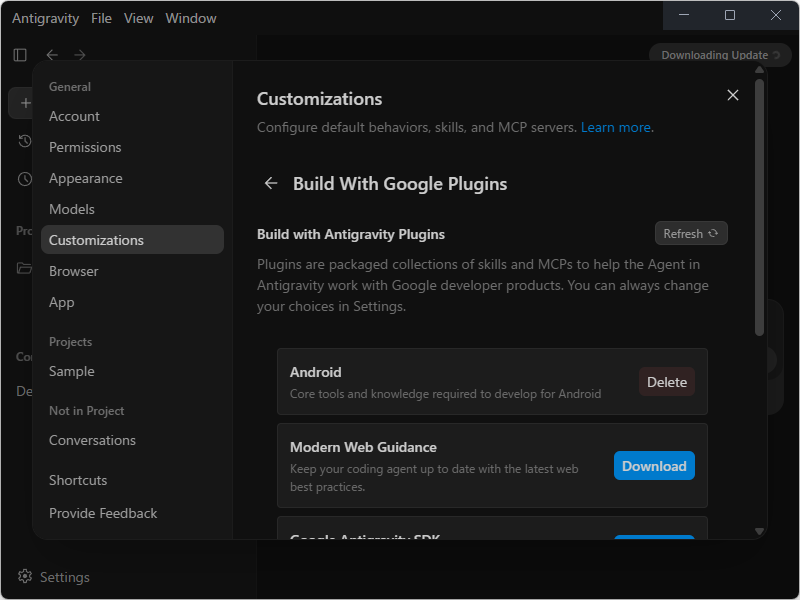Viewport: 800px width, 600px height.
Task: Go back with the top toolbar arrow
Action: click(x=52, y=55)
